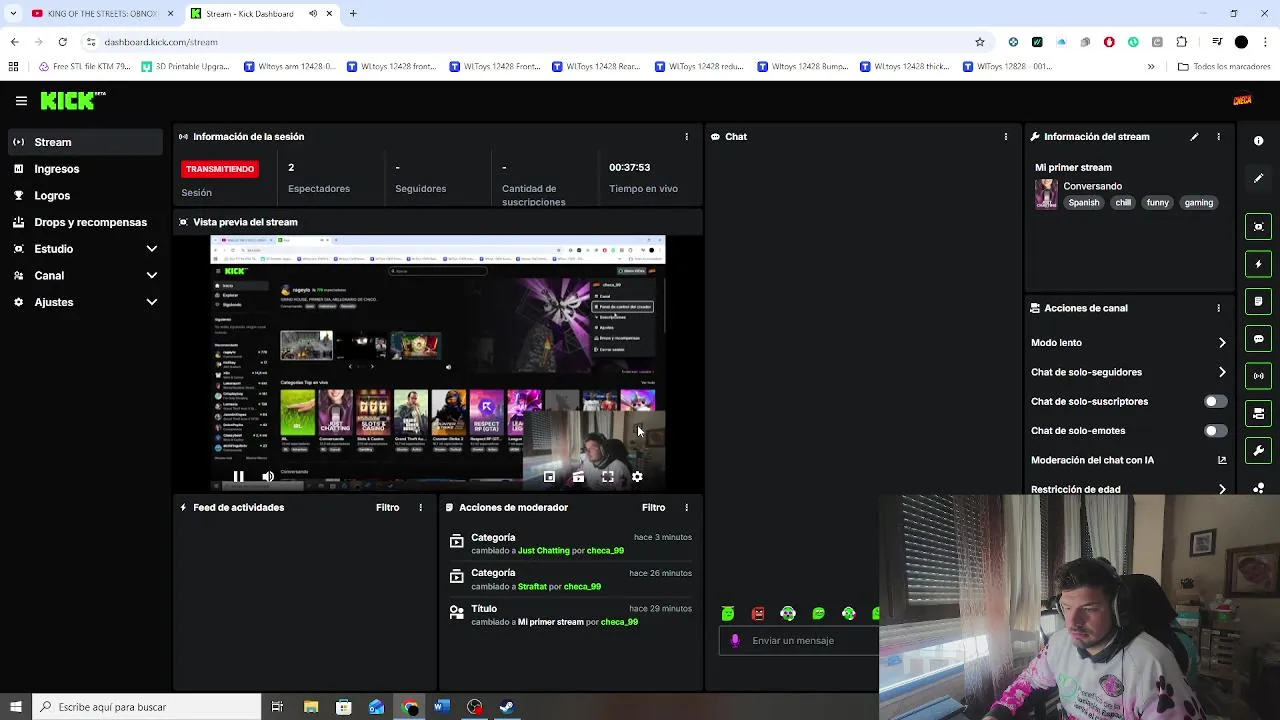Click the info icon in the right rail
This screenshot has width=1280, height=720.
click(x=1259, y=141)
